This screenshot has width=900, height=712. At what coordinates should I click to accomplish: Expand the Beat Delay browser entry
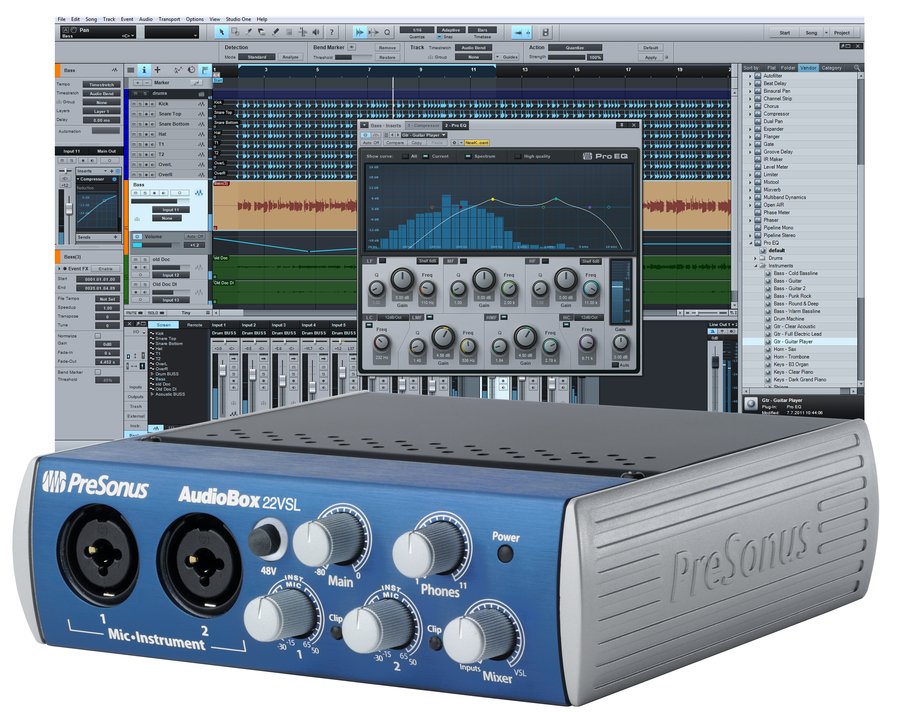[750, 83]
